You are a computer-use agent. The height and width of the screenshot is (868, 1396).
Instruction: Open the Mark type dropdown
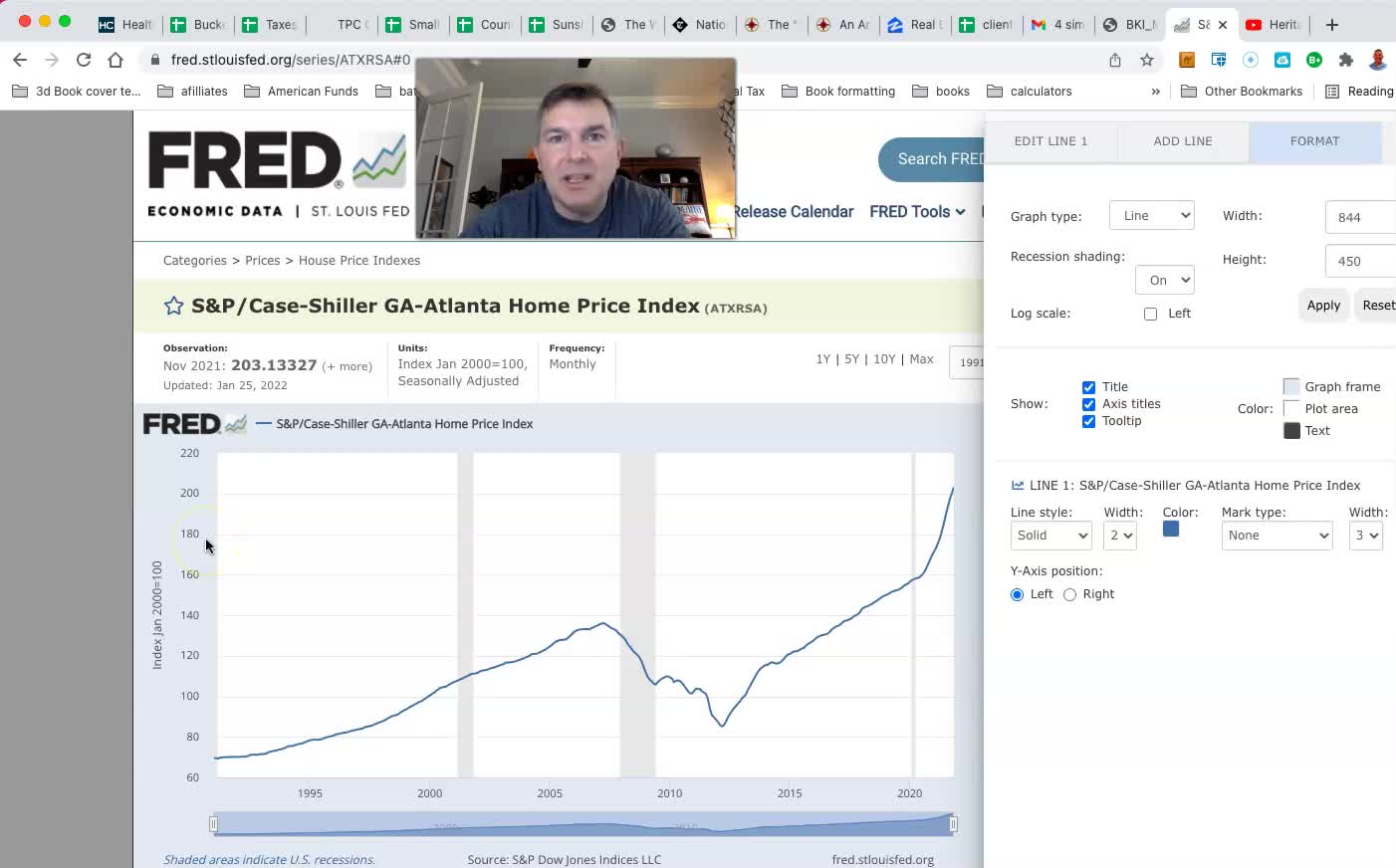(x=1278, y=536)
